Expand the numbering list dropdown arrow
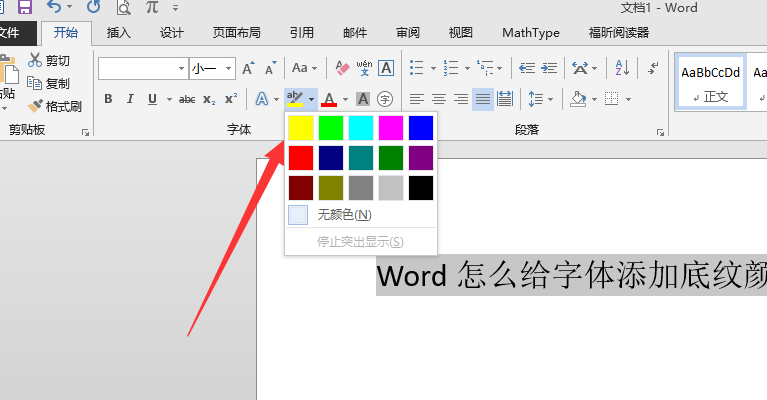 [x=467, y=68]
